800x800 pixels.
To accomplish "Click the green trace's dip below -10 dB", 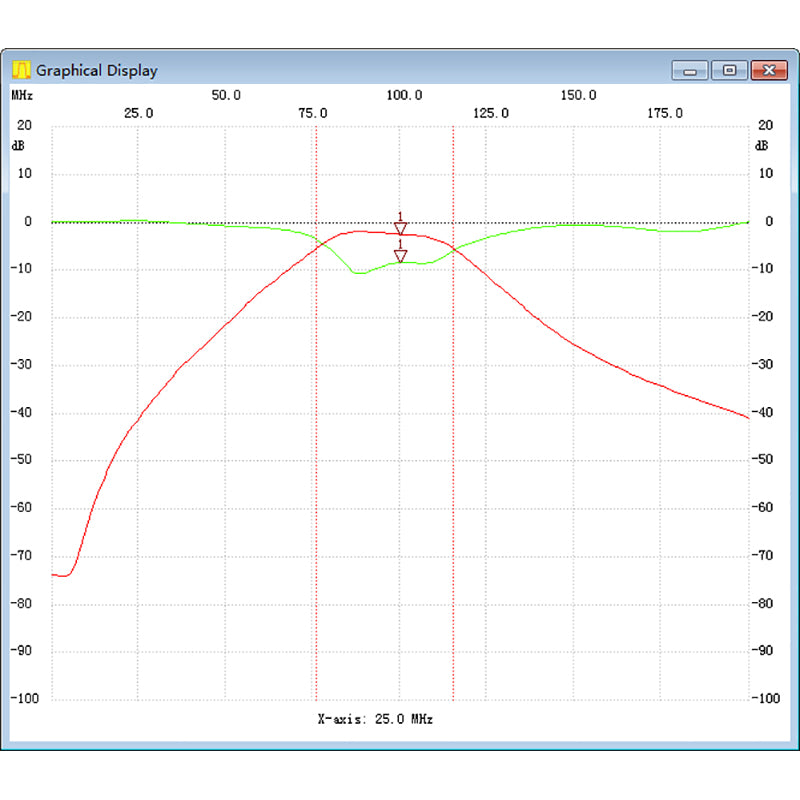I will click(x=357, y=272).
